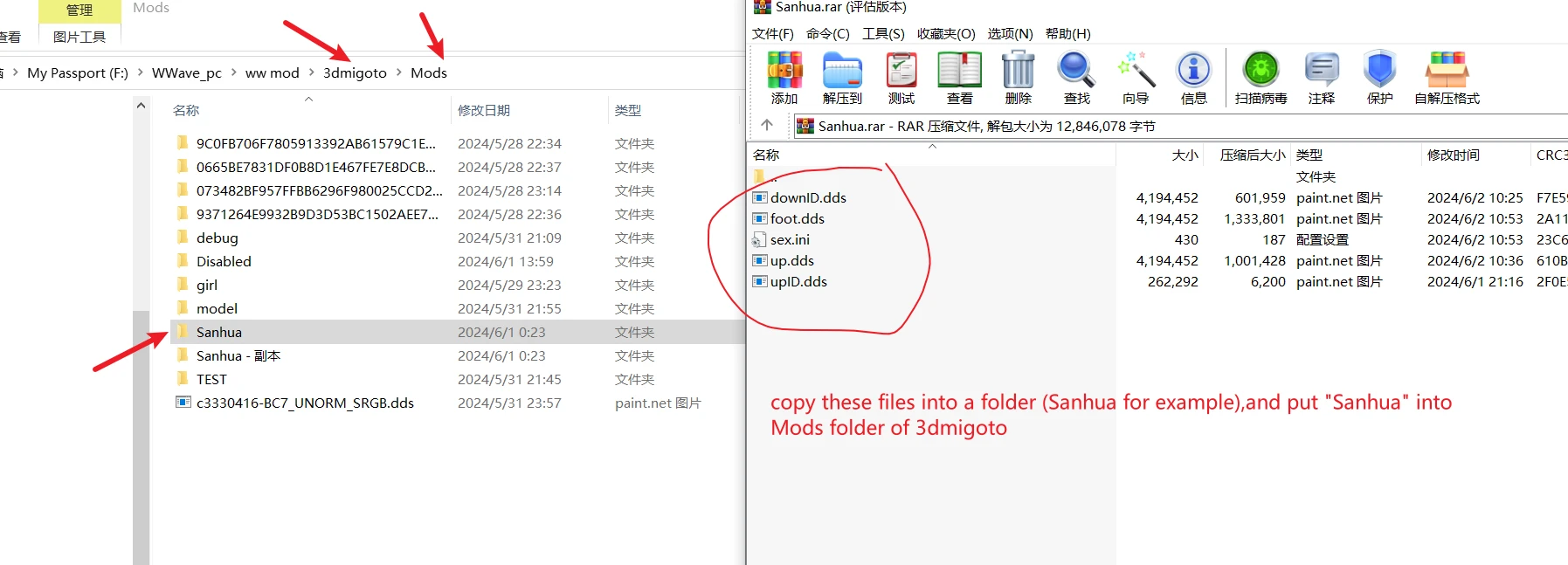Sort by 修改日期 column header in Explorer

click(484, 111)
